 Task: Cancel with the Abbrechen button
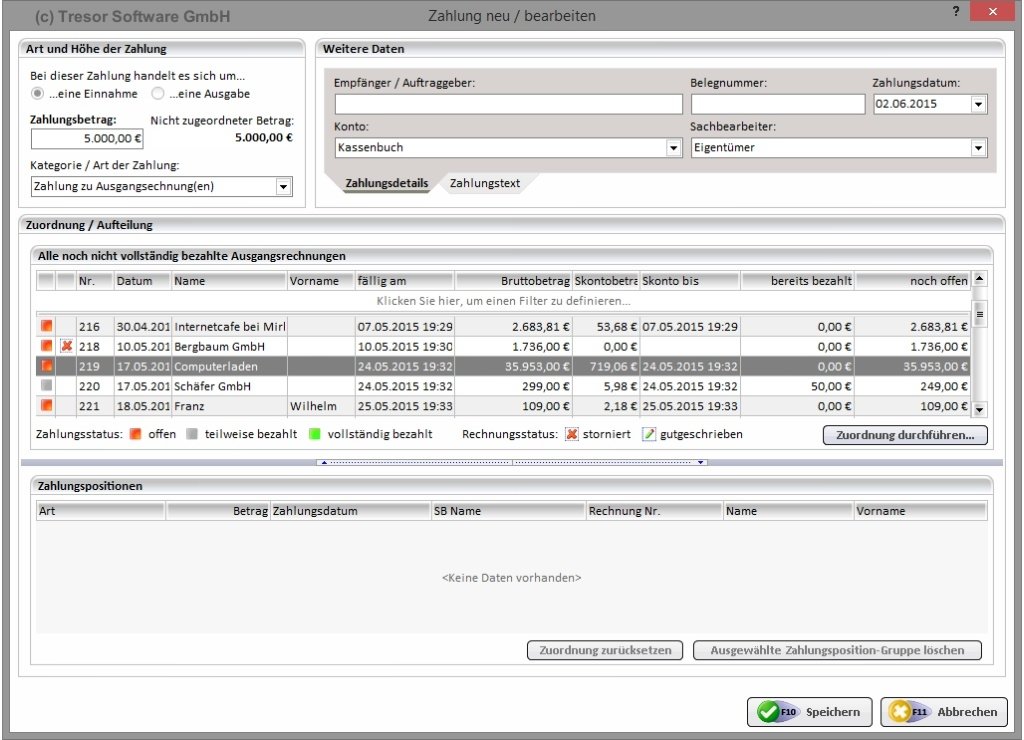pos(944,711)
